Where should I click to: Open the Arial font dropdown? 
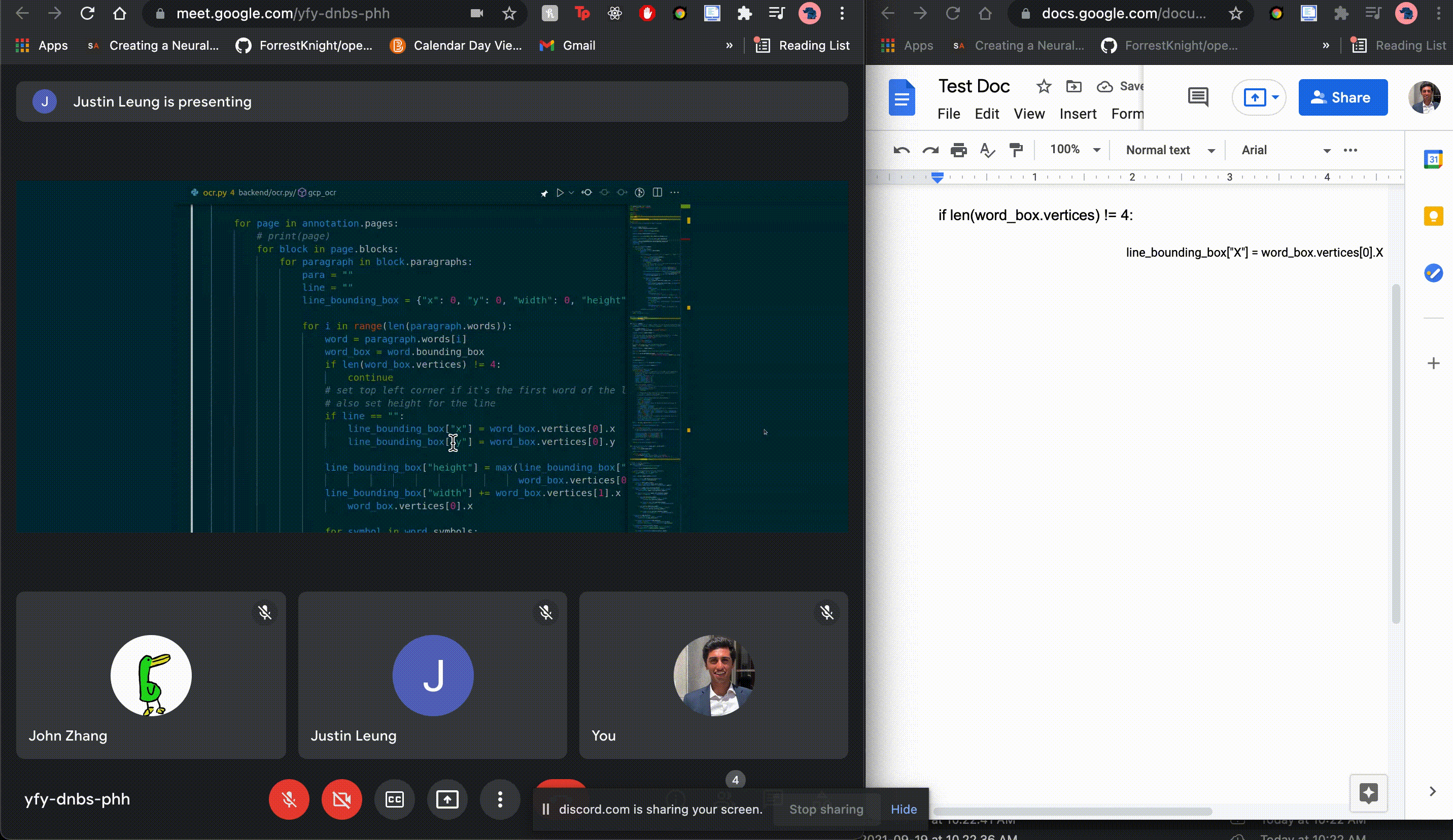pos(1285,150)
